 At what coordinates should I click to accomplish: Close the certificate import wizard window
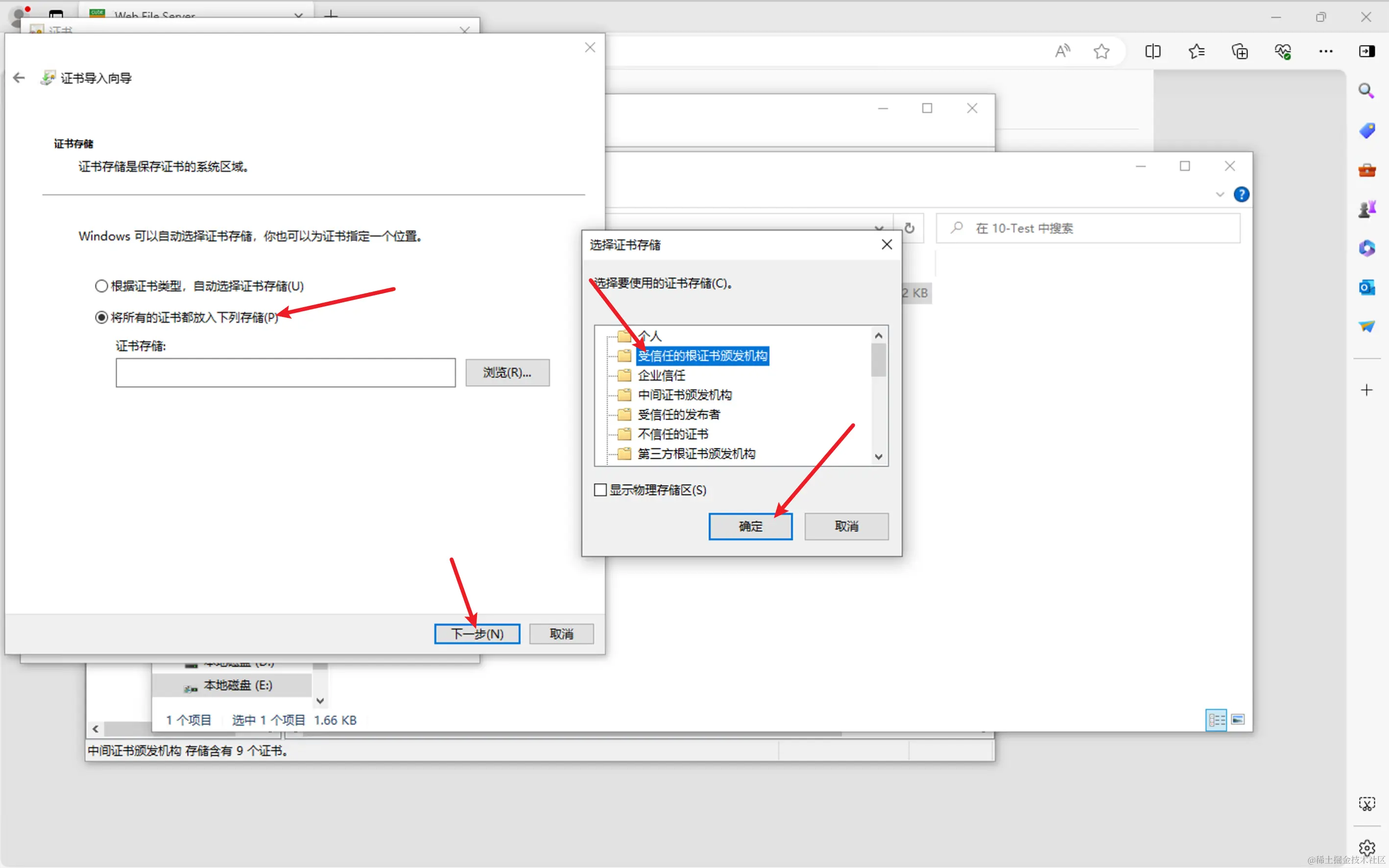coord(590,48)
